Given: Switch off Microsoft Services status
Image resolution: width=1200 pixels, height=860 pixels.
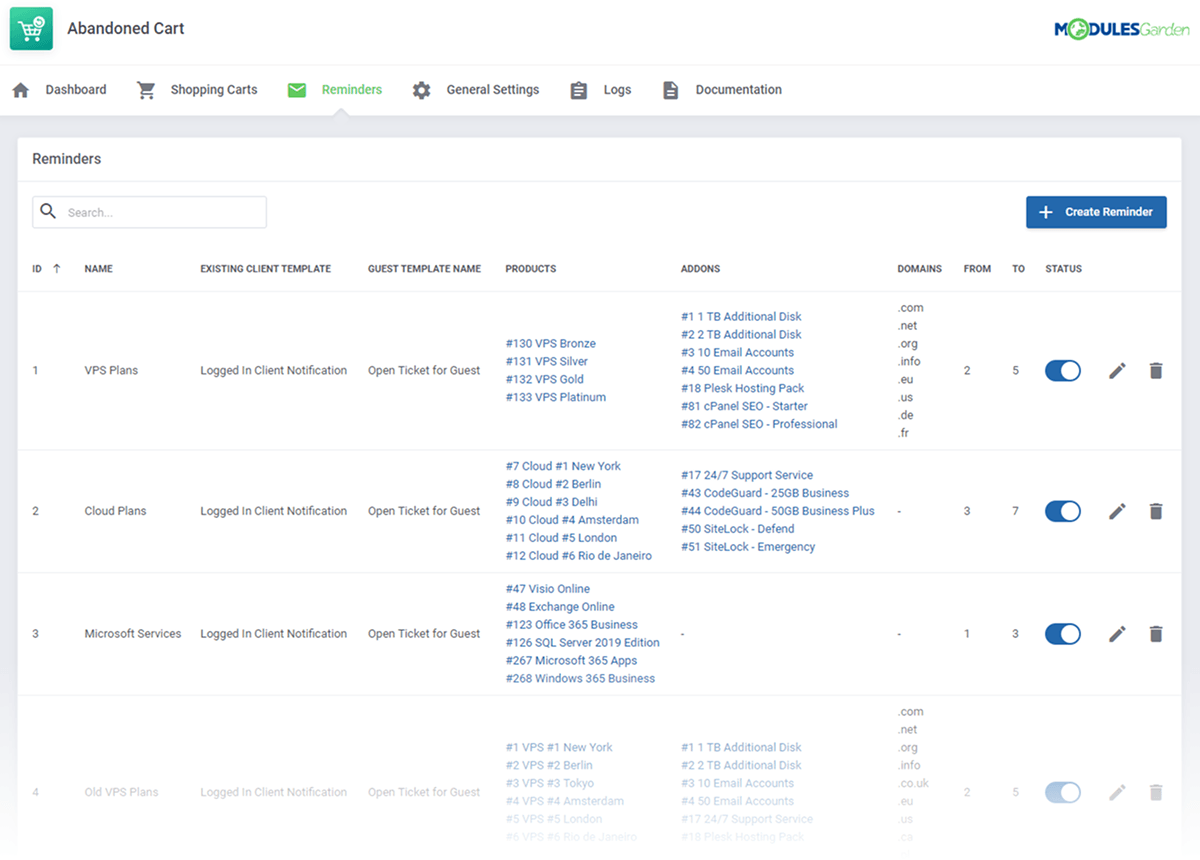Looking at the screenshot, I should tap(1063, 634).
